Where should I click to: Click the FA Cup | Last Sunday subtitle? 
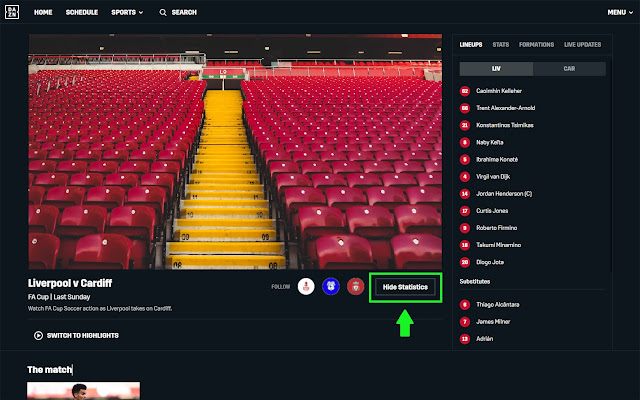point(59,297)
